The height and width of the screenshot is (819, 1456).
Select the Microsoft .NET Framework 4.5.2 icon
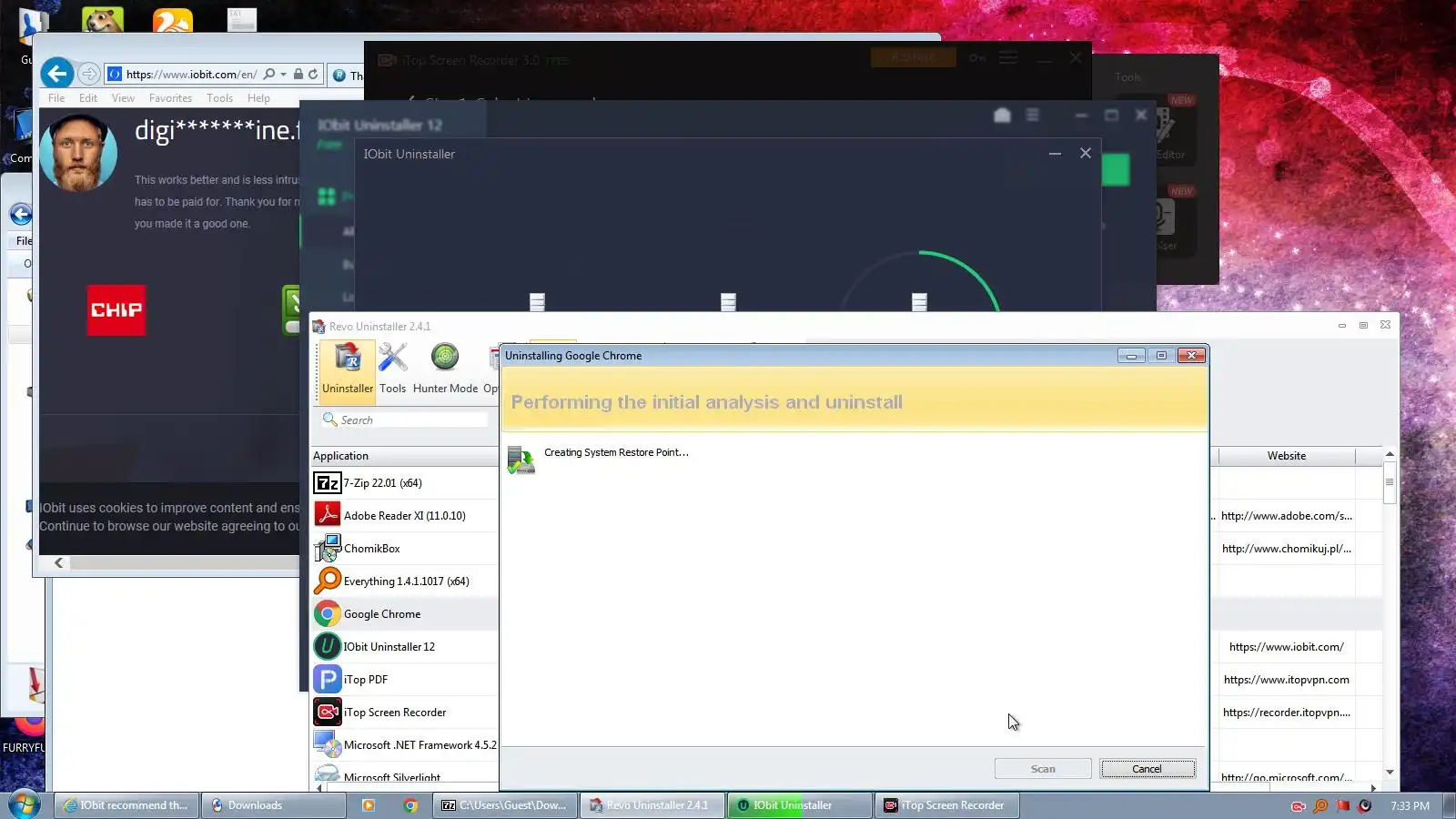[328, 745]
